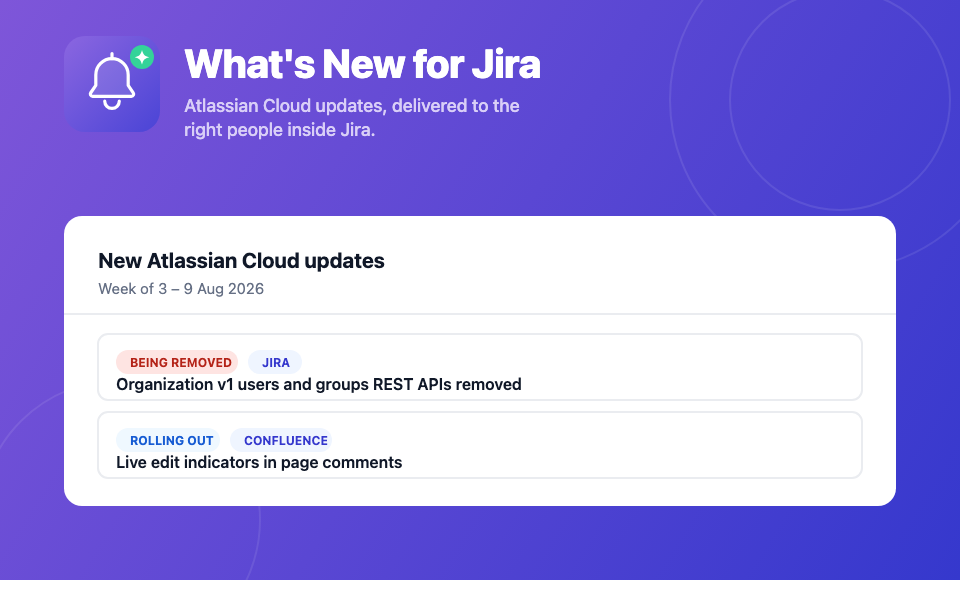Click the ROLLING OUT status tag
The image size is (960, 600).
[168, 440]
